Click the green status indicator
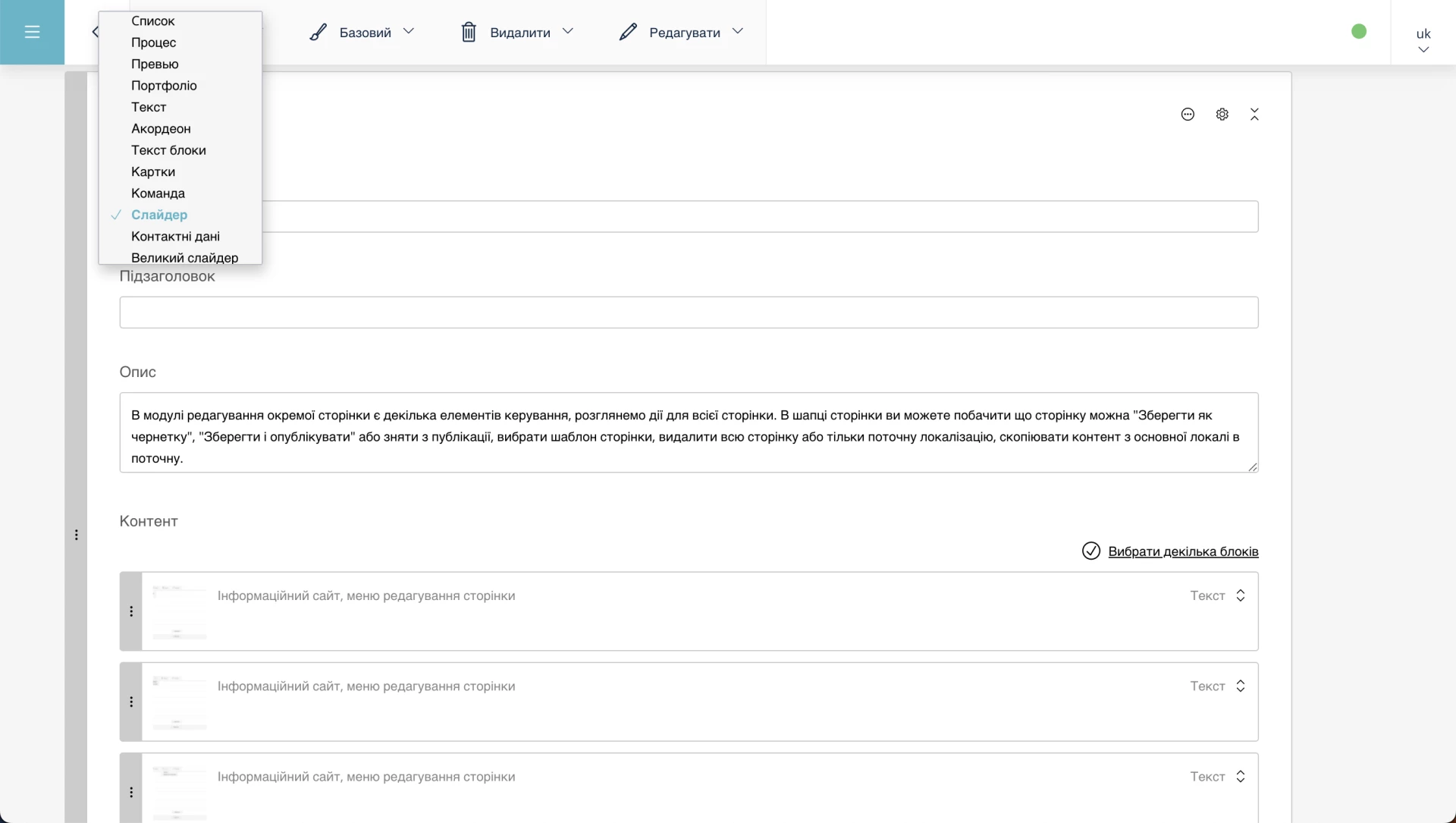The image size is (1456, 823). pos(1359,31)
